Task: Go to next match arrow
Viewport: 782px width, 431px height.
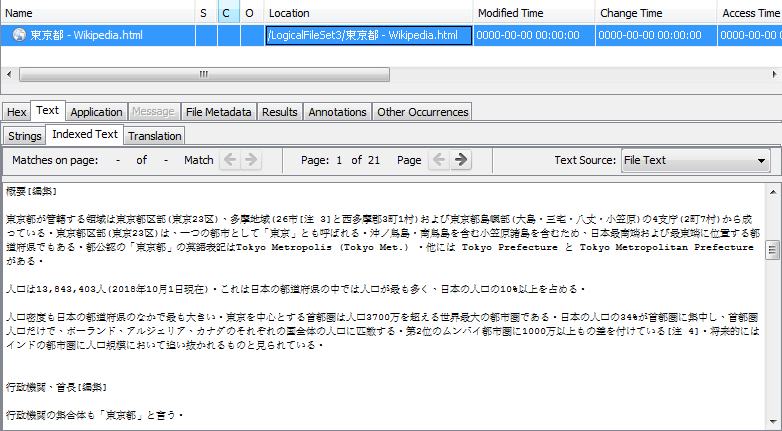Action: 250,160
